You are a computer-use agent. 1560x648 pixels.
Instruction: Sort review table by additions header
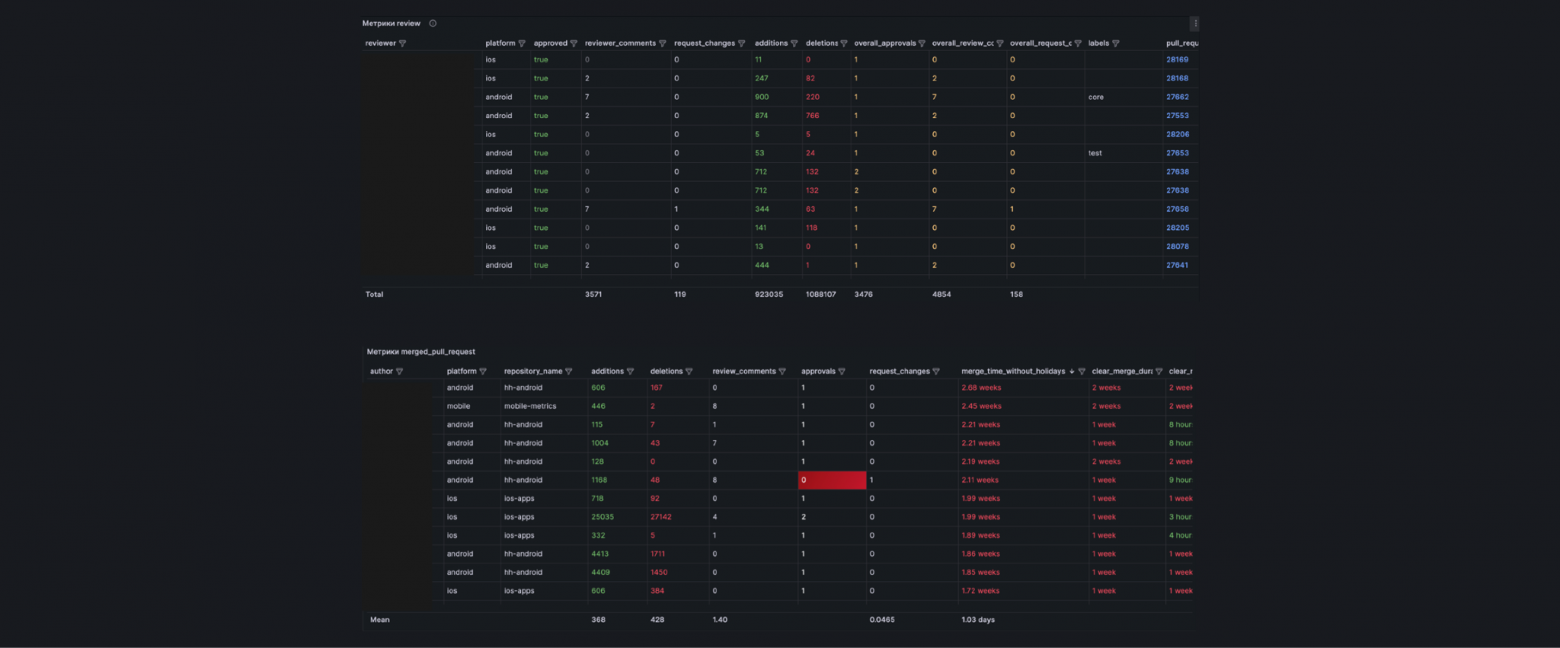771,43
